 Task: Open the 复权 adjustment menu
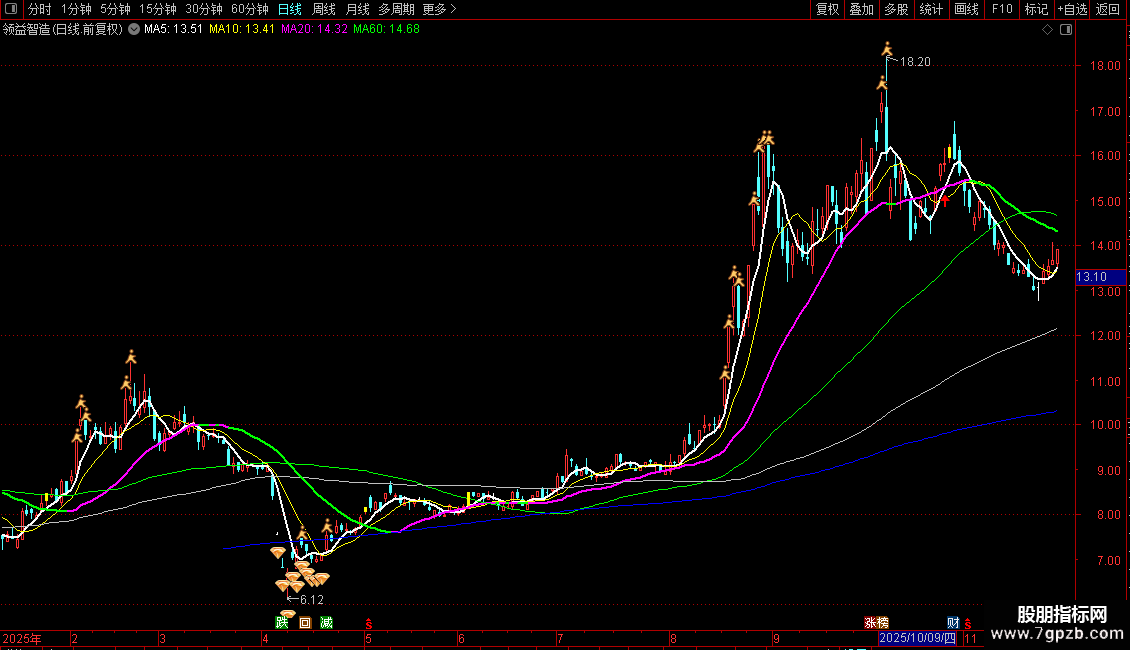pos(827,9)
